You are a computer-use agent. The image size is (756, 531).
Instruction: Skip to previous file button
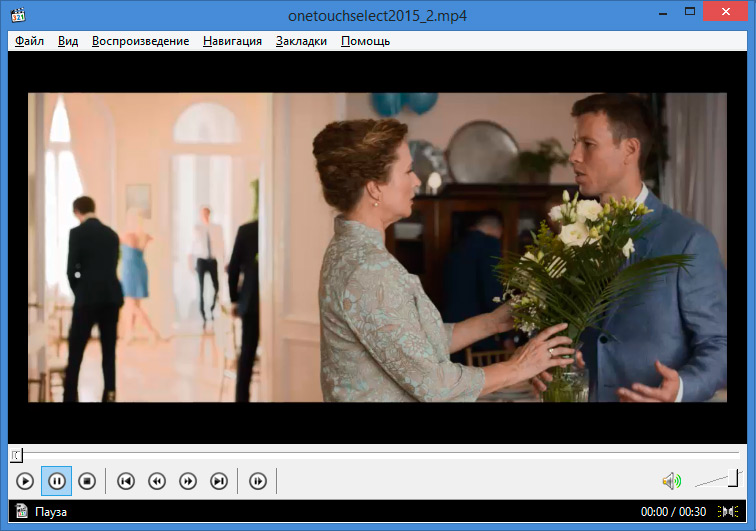pyautogui.click(x=126, y=481)
